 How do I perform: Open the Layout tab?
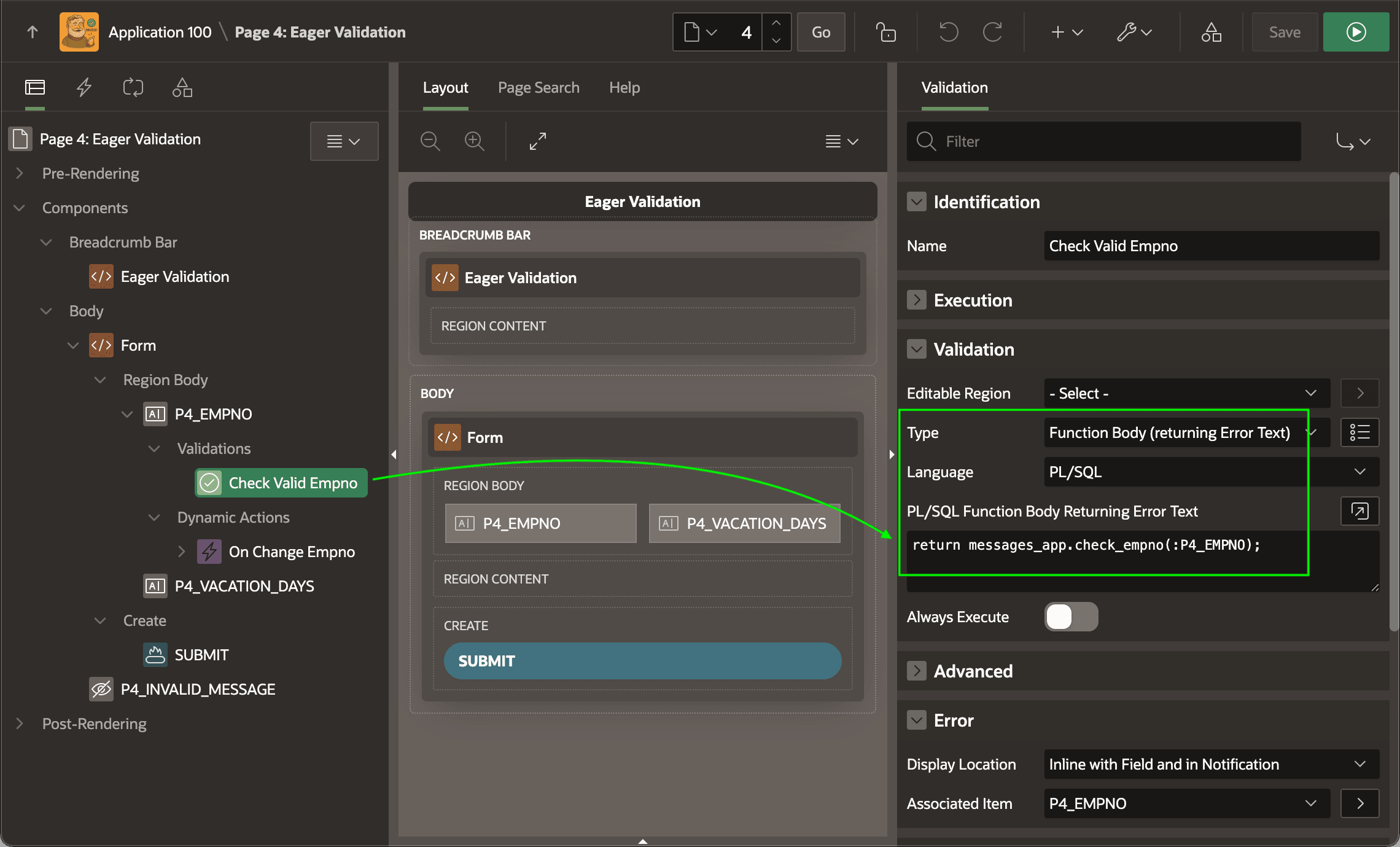click(445, 87)
